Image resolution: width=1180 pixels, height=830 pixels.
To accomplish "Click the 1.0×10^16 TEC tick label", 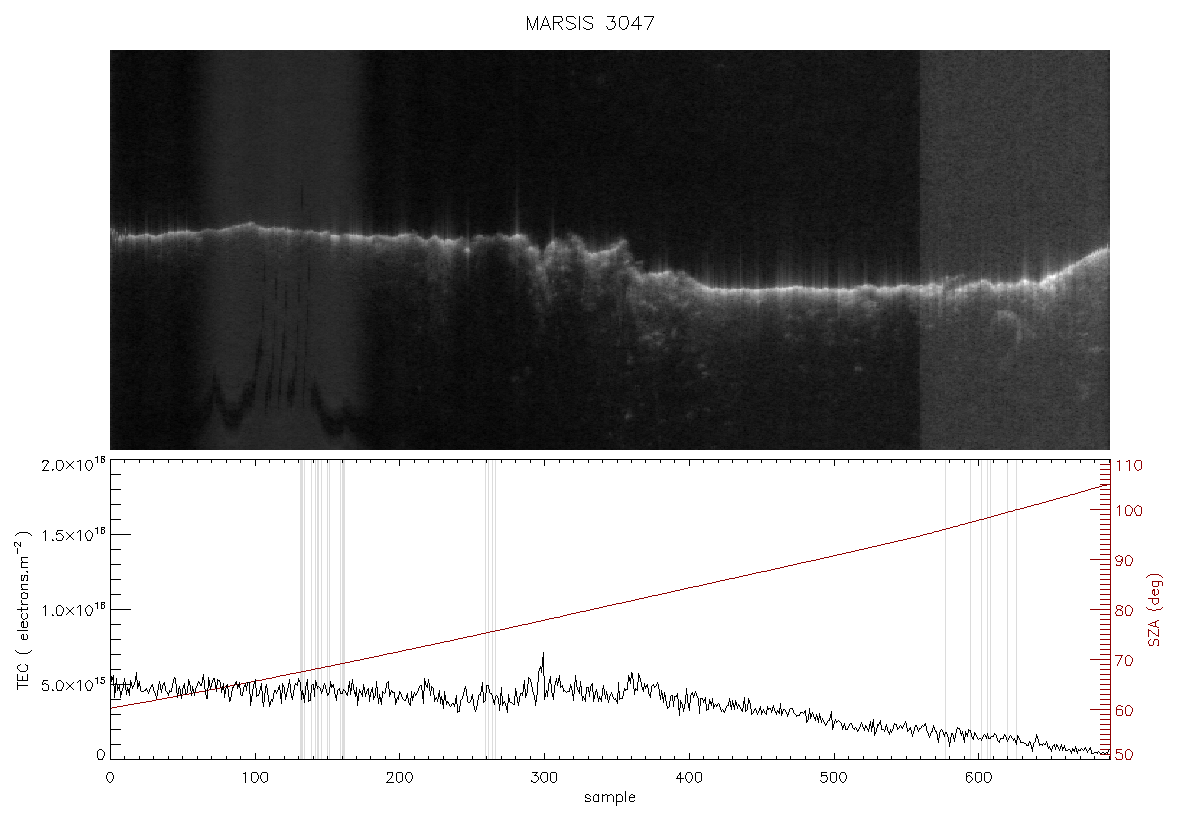I will (x=73, y=610).
